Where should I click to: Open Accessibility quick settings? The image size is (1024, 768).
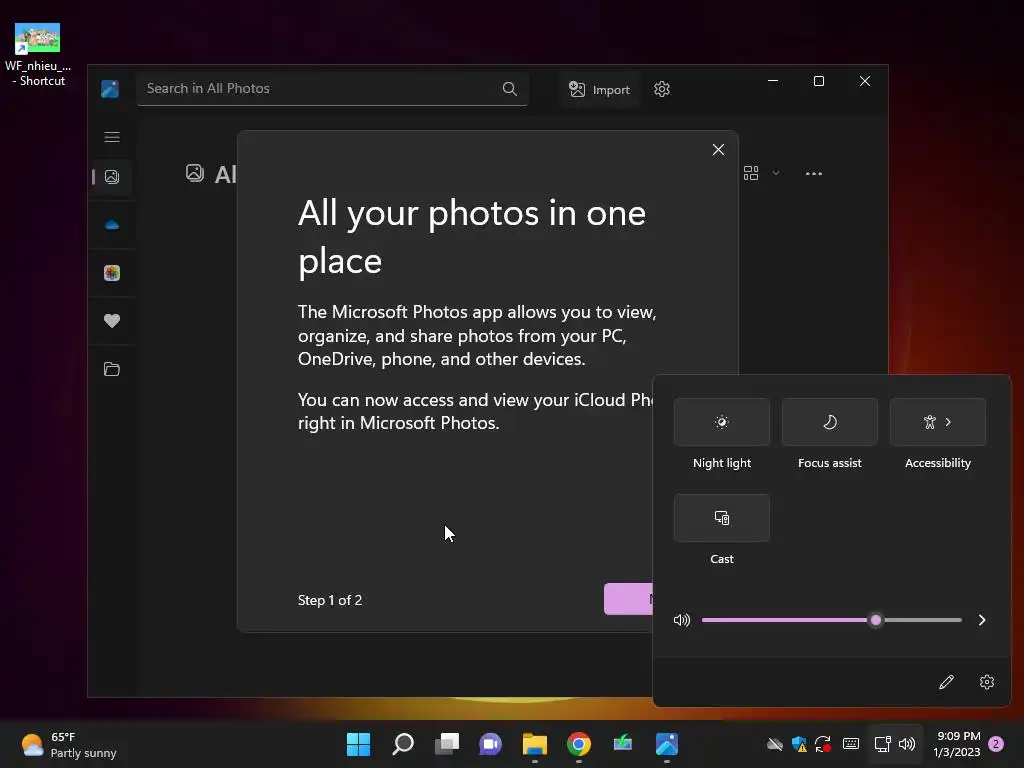(937, 422)
